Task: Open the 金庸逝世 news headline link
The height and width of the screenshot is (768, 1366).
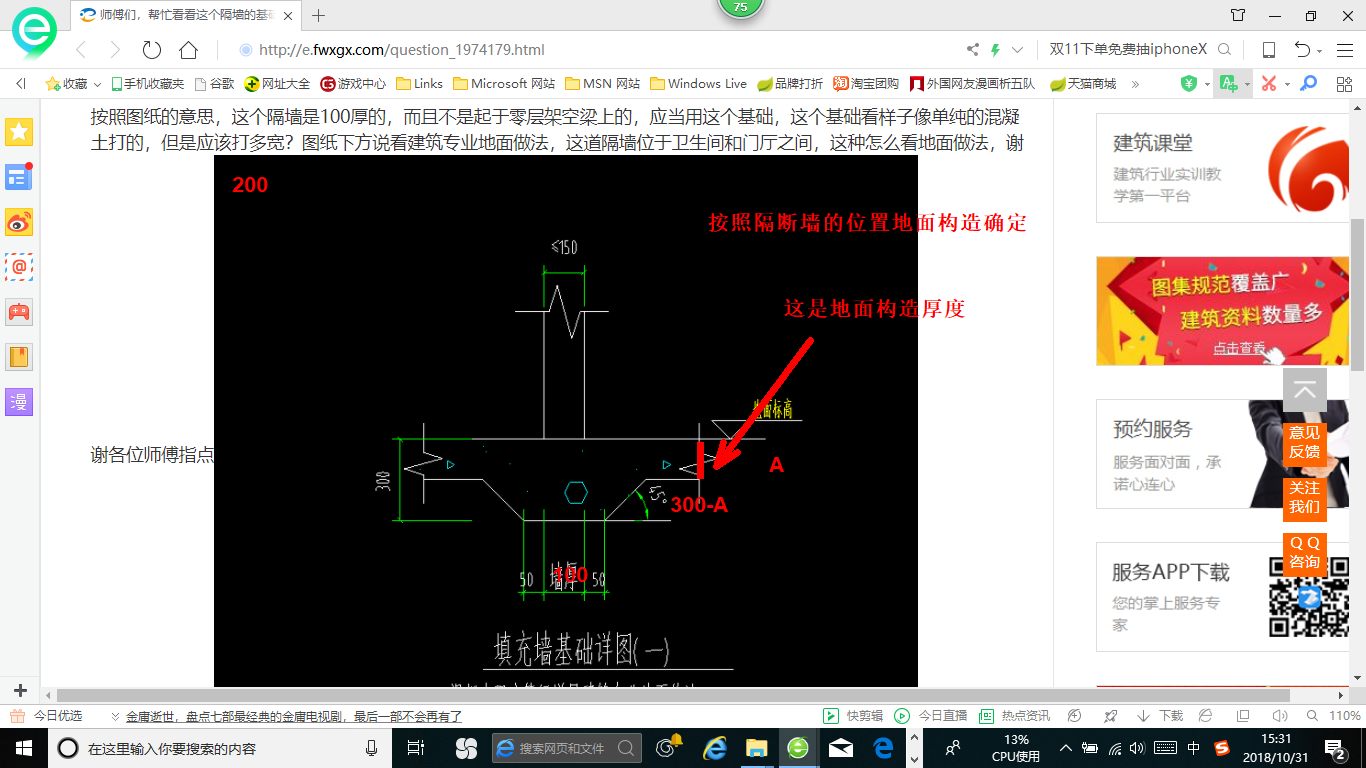Action: tap(294, 716)
